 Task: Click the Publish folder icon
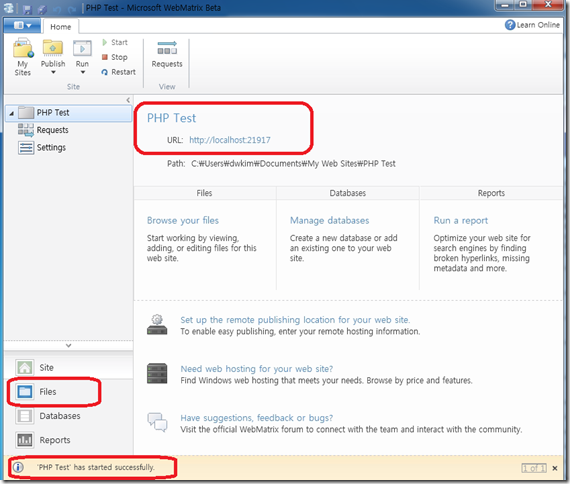53,48
